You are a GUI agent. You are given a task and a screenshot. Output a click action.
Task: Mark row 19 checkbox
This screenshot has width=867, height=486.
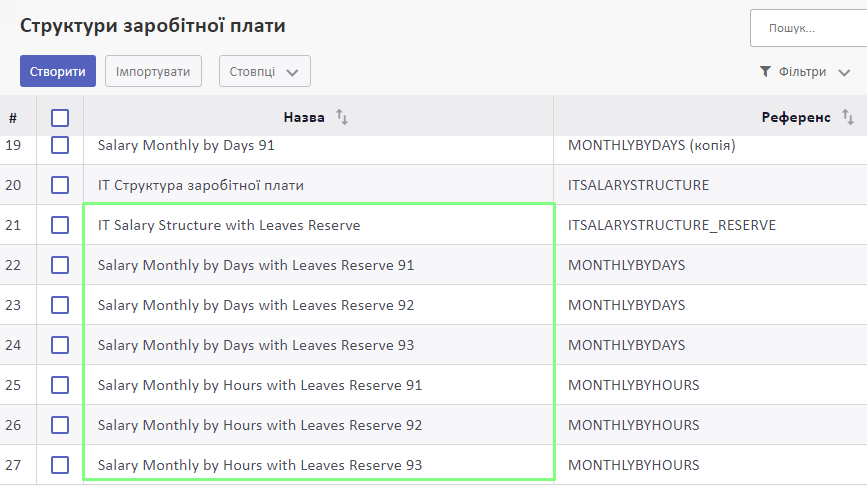[x=60, y=145]
